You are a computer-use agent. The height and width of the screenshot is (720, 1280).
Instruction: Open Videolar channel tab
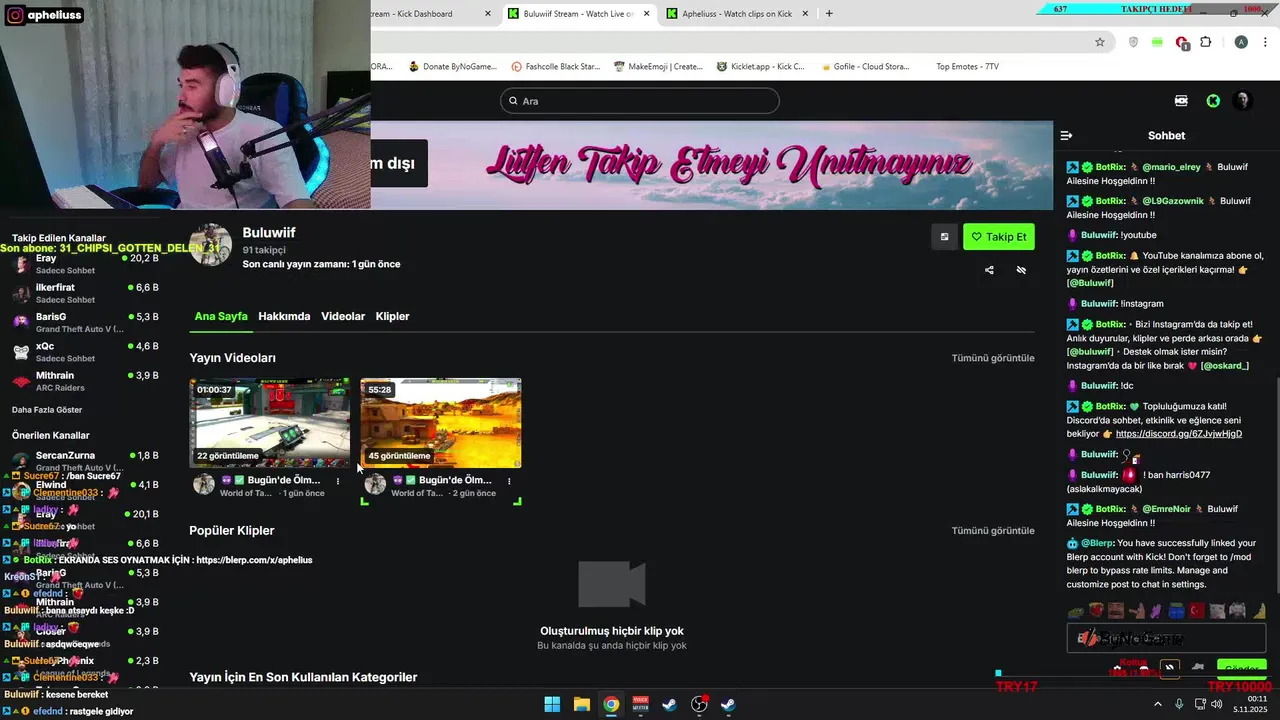click(x=343, y=316)
